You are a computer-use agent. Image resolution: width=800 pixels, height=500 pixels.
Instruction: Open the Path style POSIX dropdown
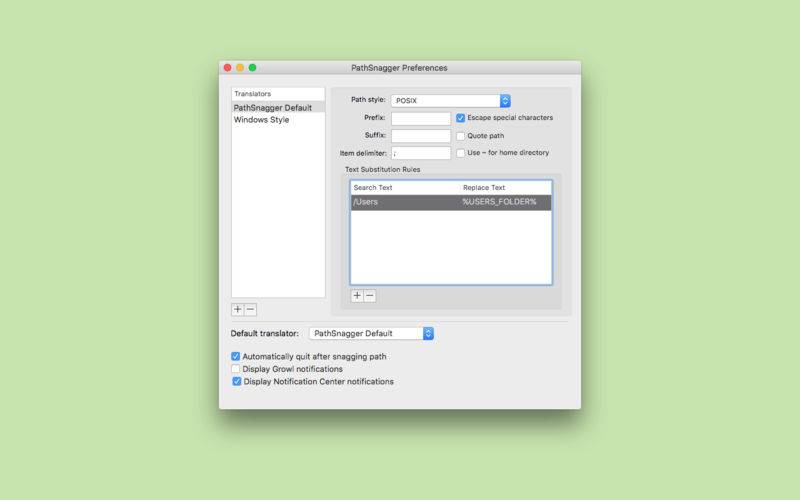(451, 101)
